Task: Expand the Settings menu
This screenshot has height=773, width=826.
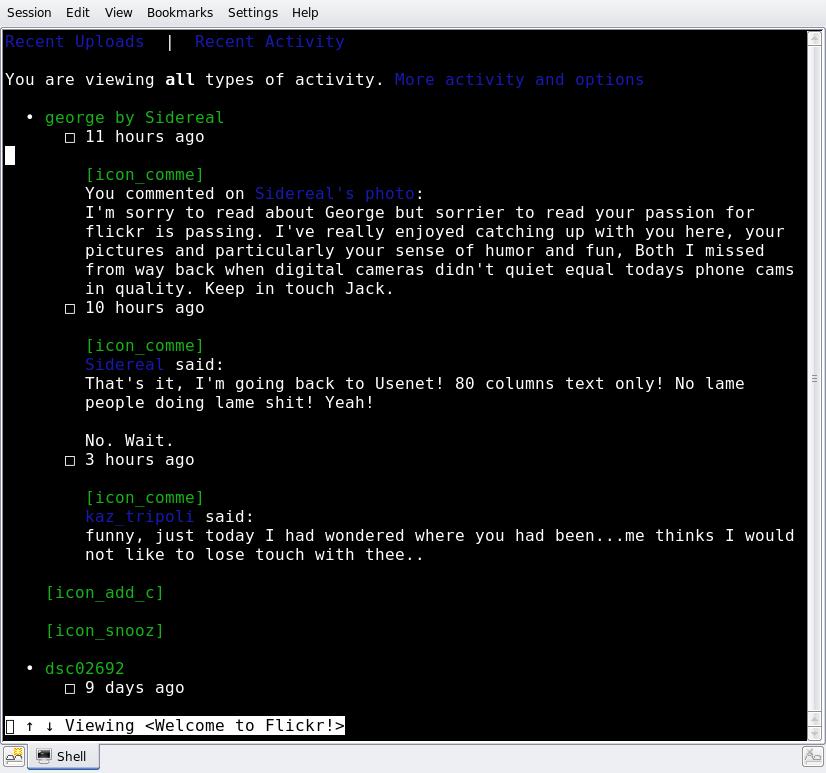Action: (252, 12)
